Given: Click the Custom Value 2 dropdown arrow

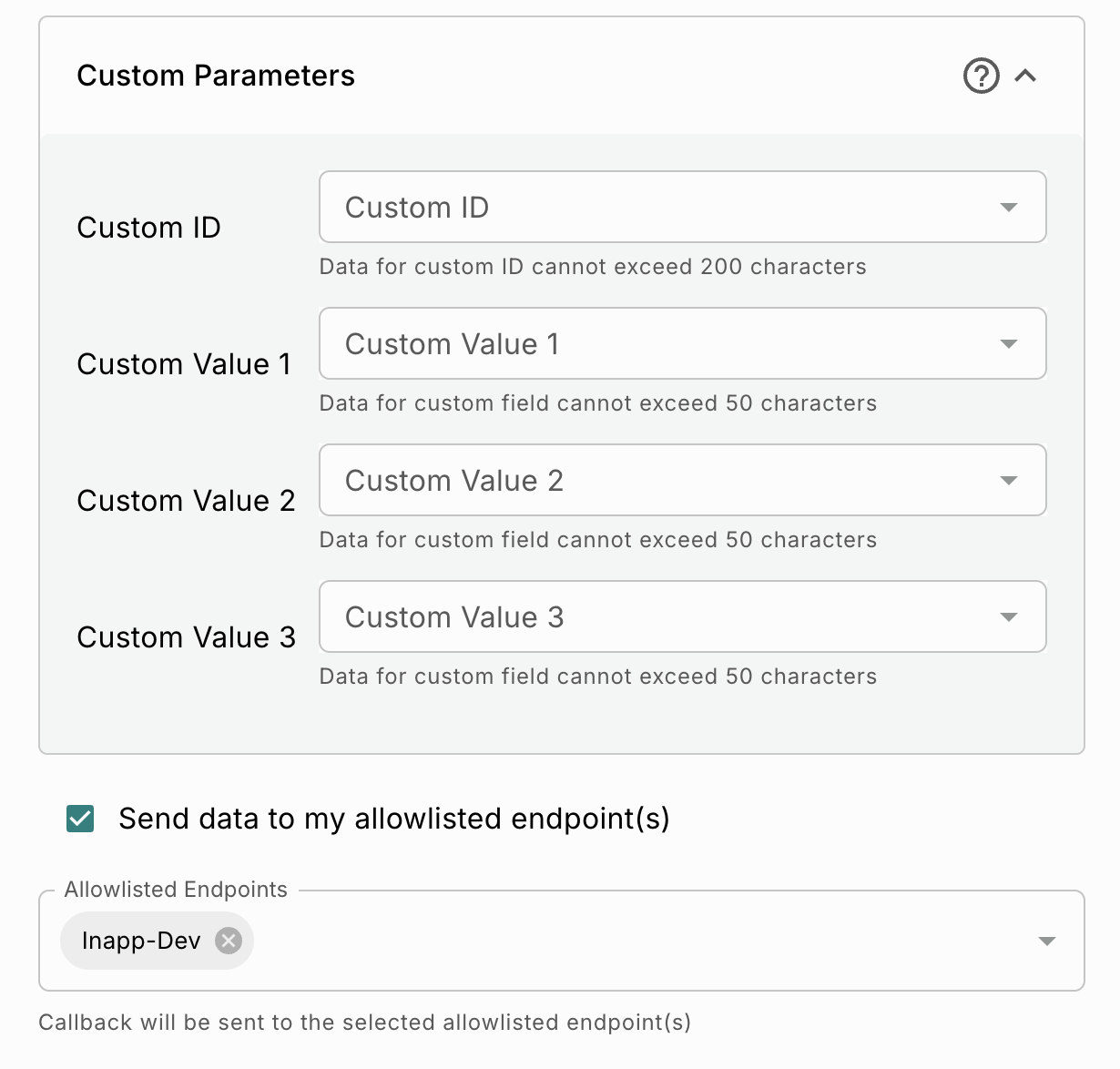Looking at the screenshot, I should (x=1008, y=481).
